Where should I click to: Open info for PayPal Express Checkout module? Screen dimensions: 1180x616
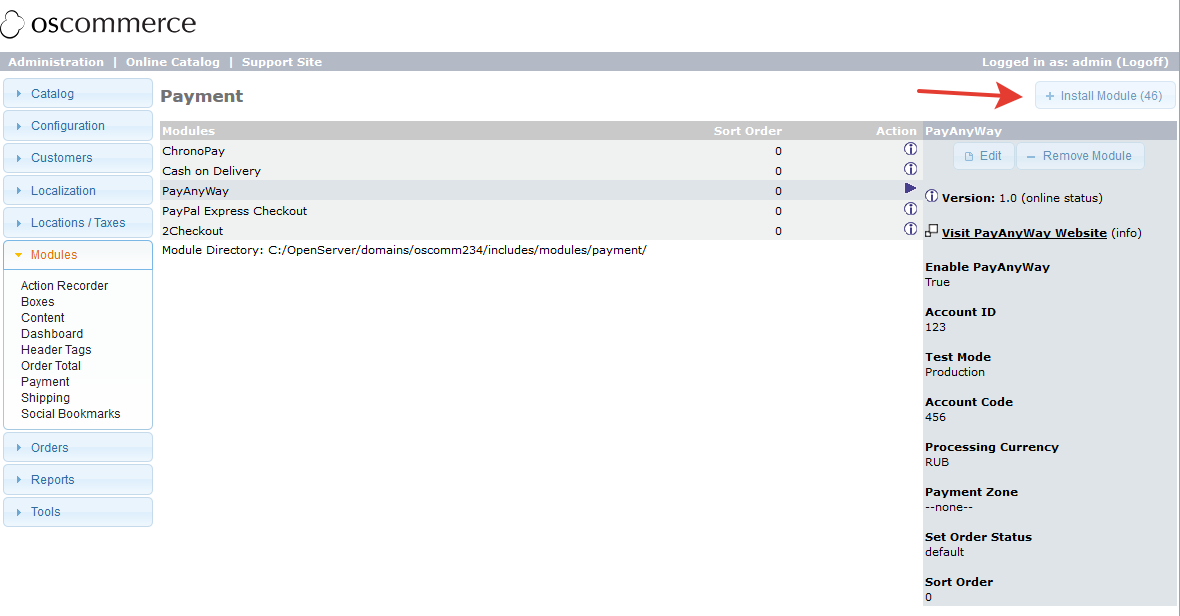(x=910, y=208)
